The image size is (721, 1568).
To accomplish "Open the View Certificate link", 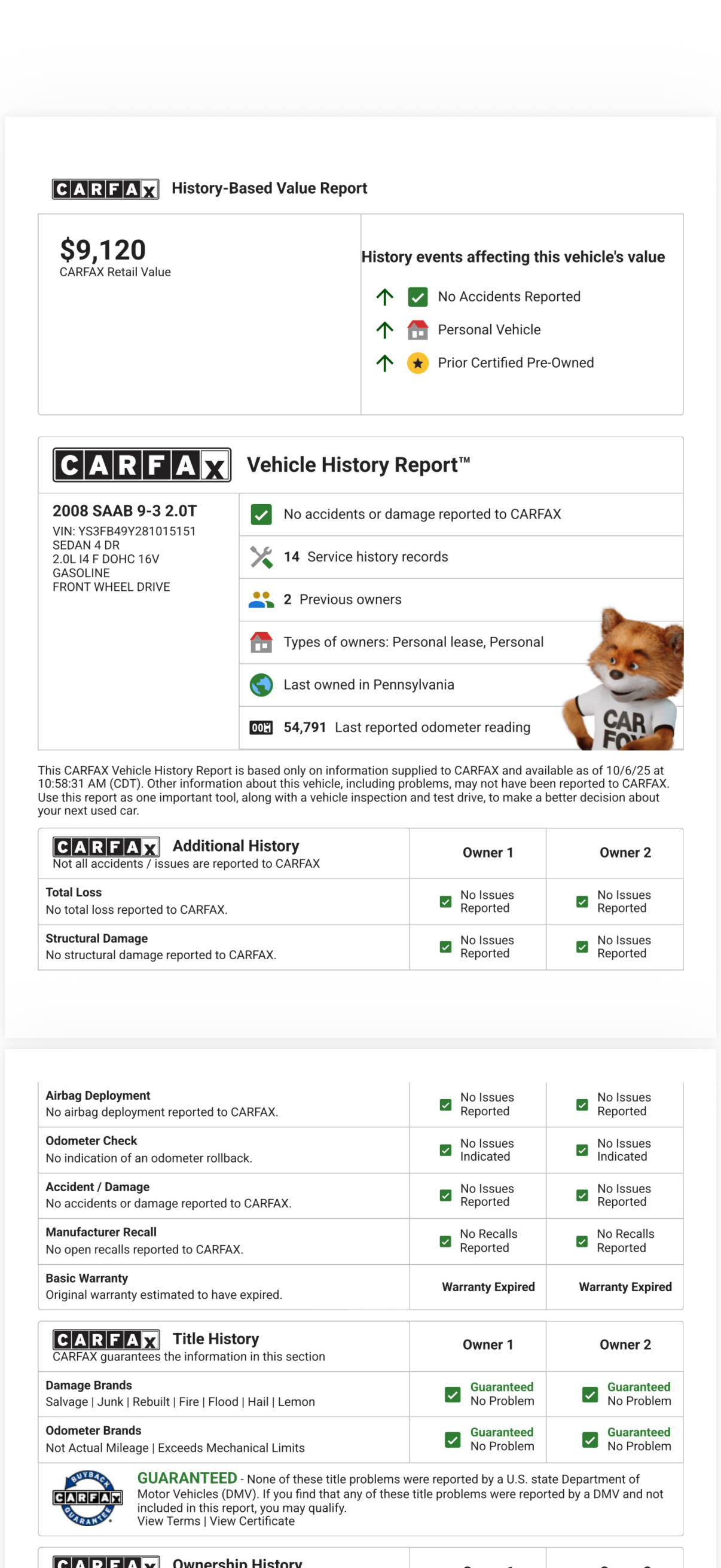I will [252, 1521].
